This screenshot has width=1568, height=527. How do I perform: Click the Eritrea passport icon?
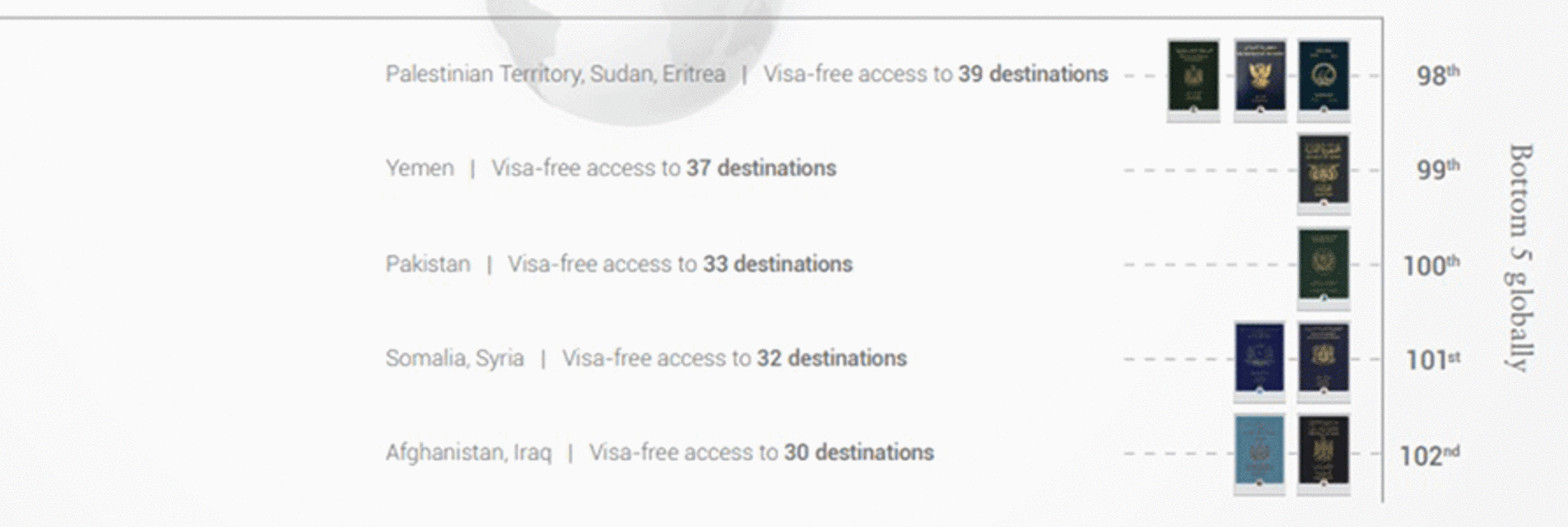(x=1324, y=76)
